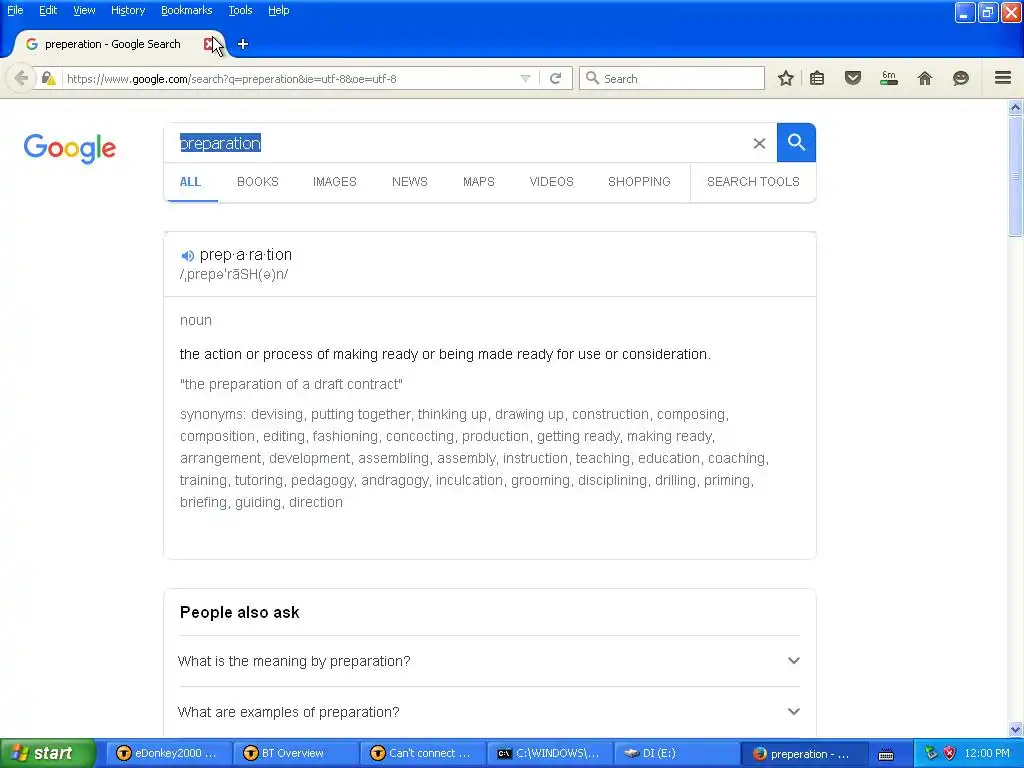Image resolution: width=1024 pixels, height=768 pixels.
Task: Click the 'People also ask' heading
Action: point(240,613)
